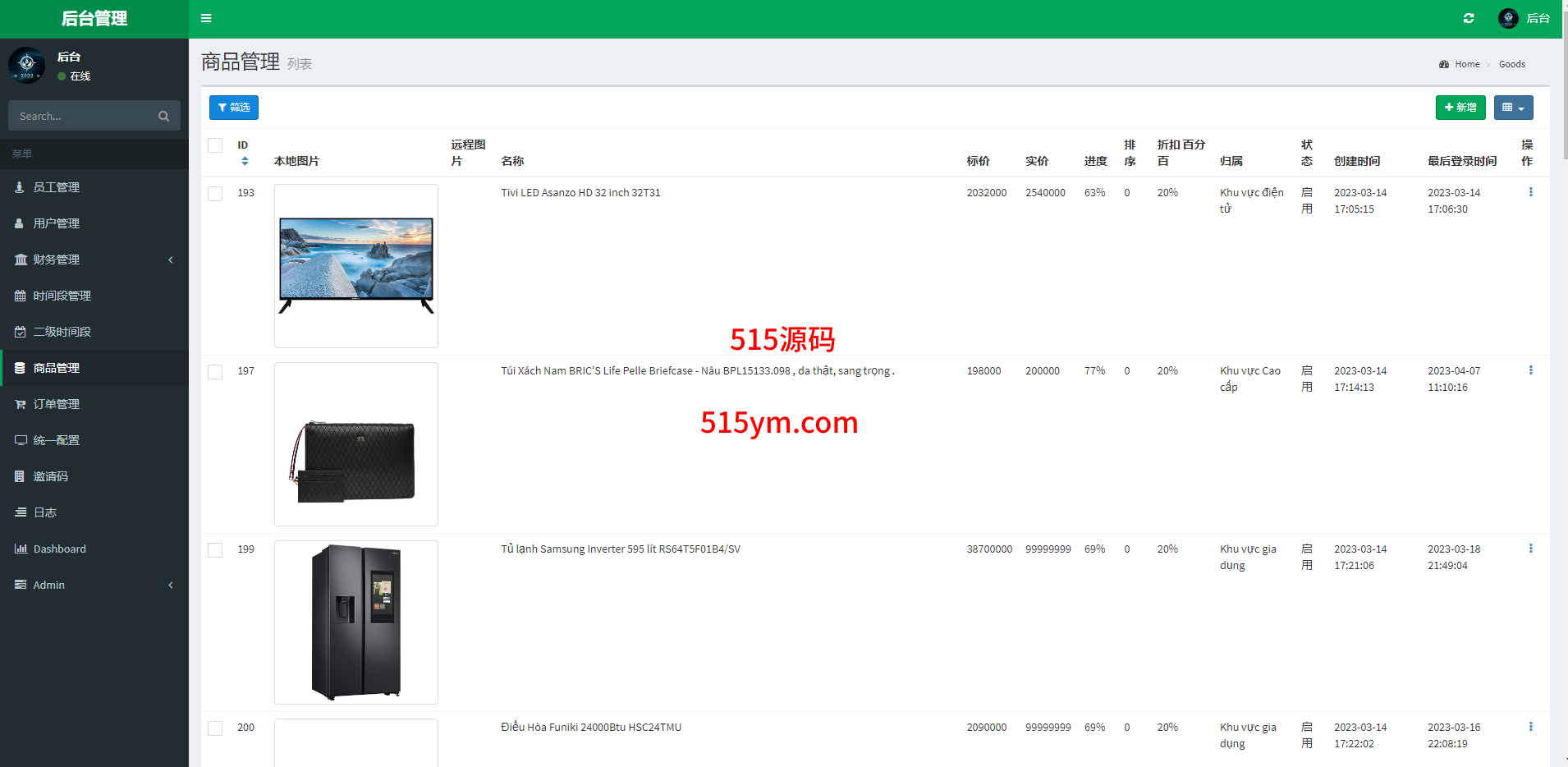
Task: Sort table by ID column arrows
Action: point(245,161)
